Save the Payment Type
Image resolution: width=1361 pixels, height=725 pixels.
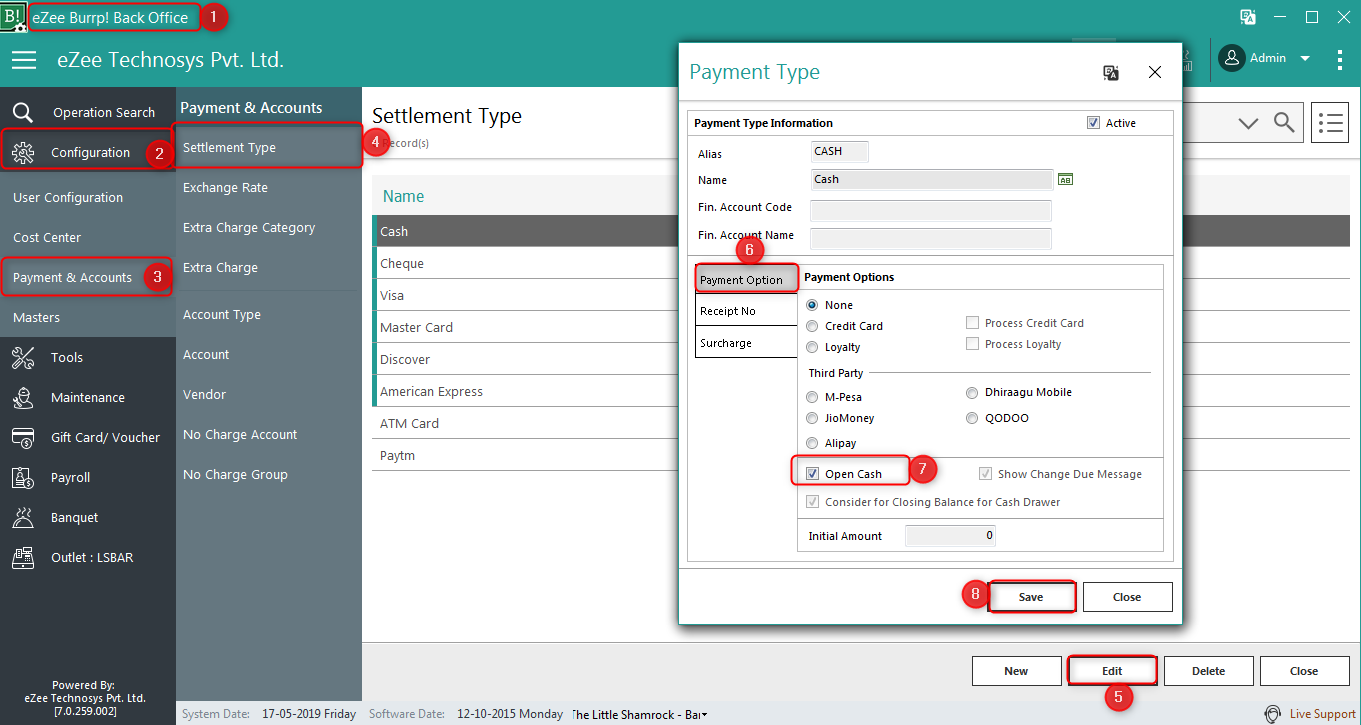pos(1031,597)
